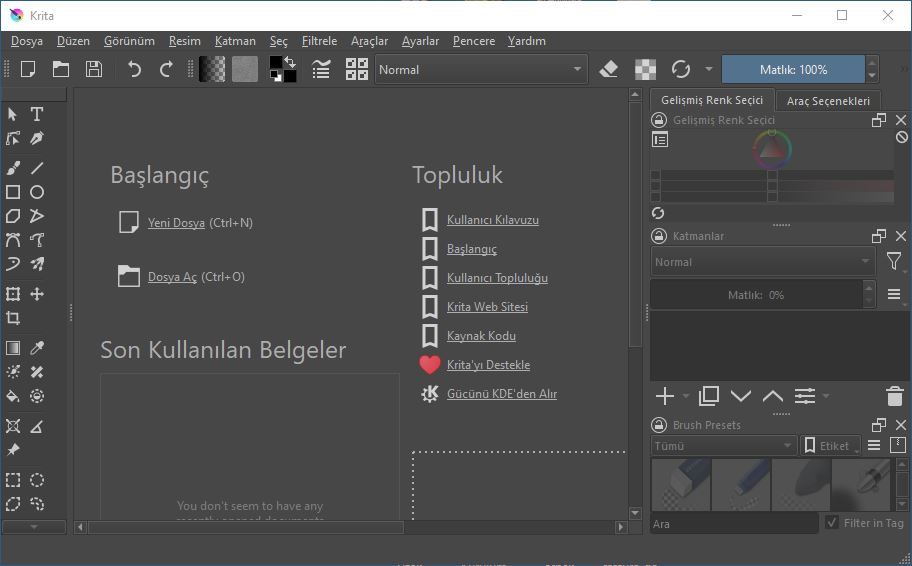
Task: Click the Matlık 100% opacity slider
Action: [x=793, y=69]
